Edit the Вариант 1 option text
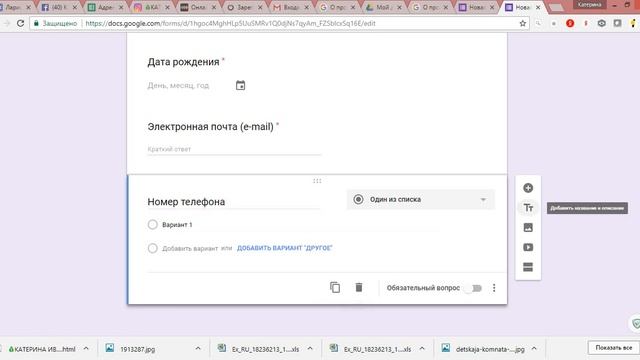This screenshot has height=360, width=640. click(177, 225)
